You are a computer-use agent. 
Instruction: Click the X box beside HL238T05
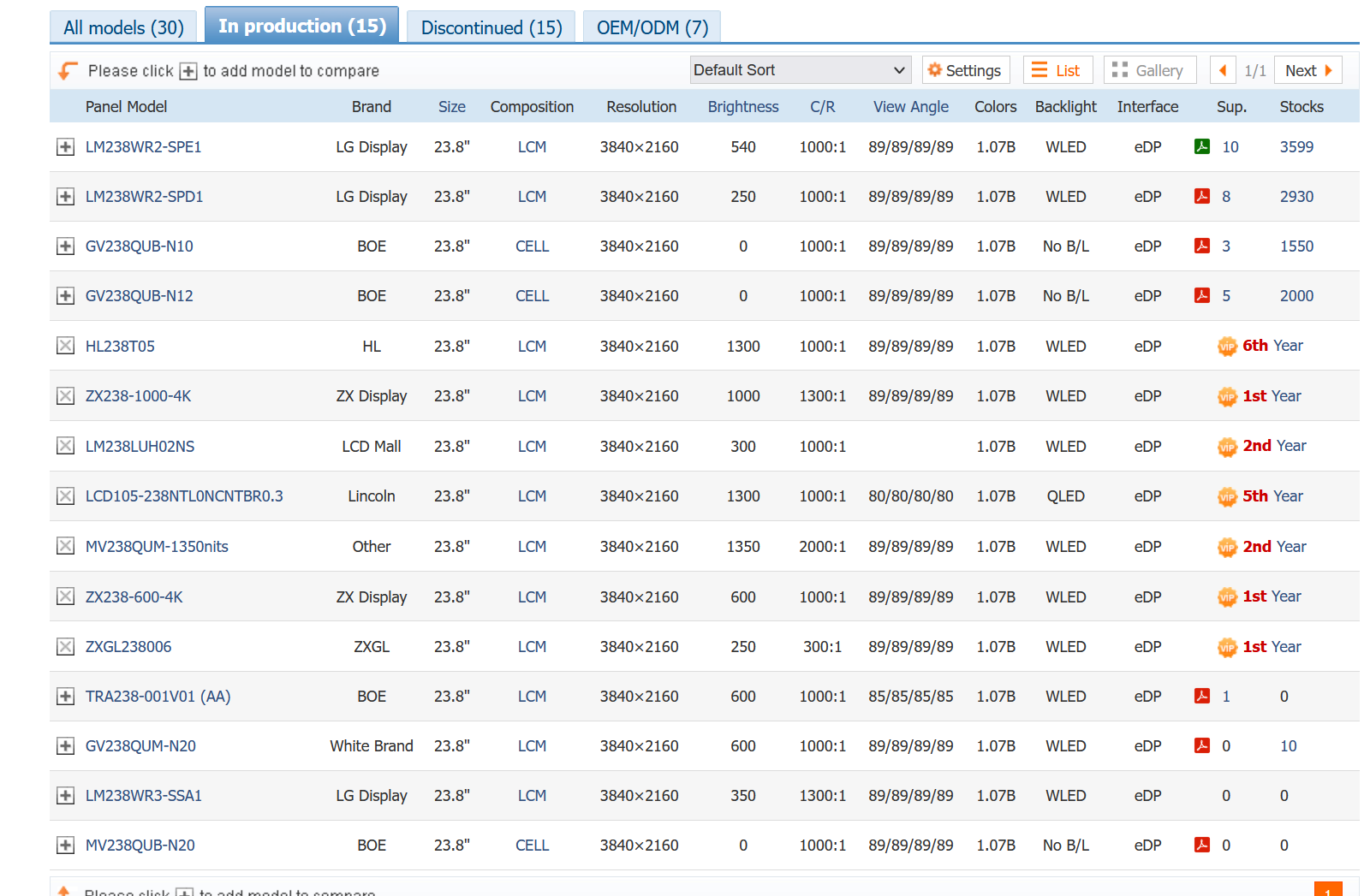point(65,346)
